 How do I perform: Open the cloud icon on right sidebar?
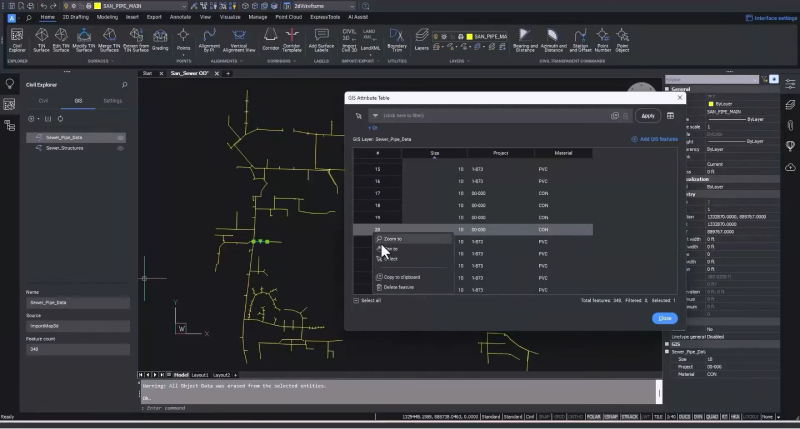click(x=790, y=167)
